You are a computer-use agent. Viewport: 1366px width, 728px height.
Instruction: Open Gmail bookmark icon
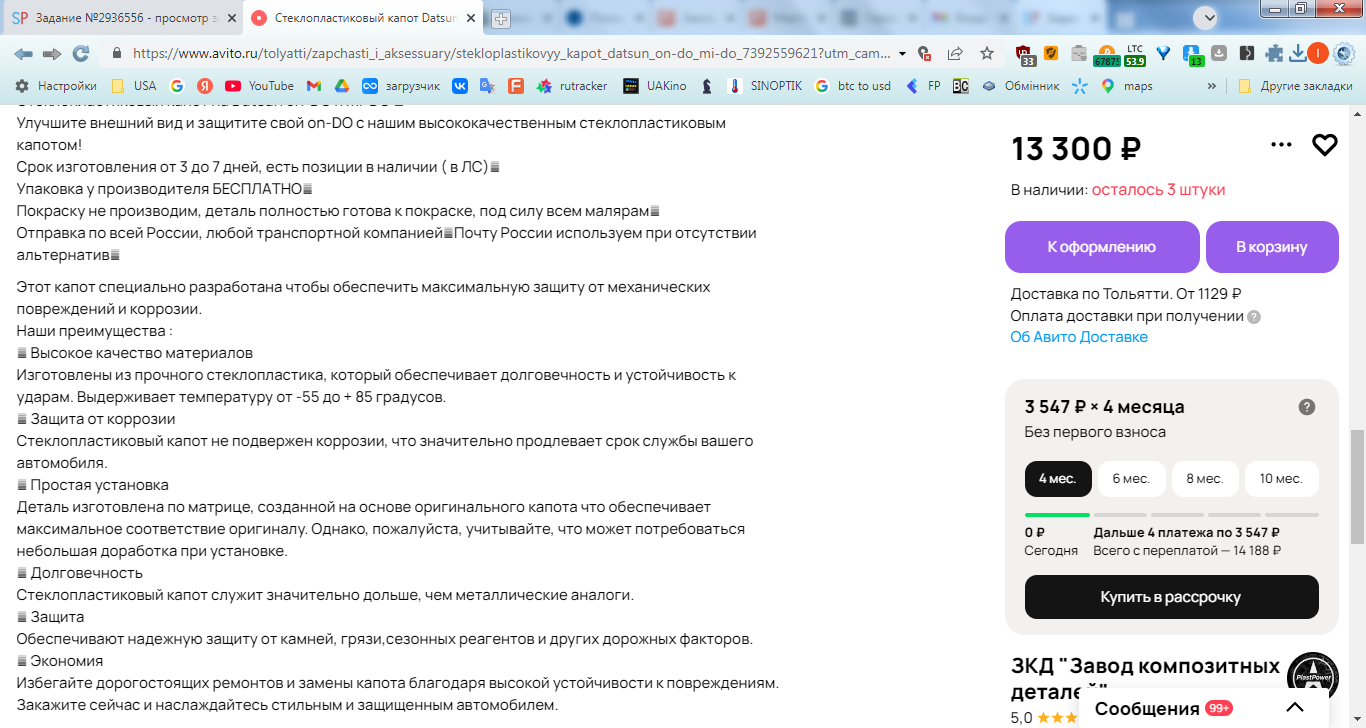coord(314,86)
